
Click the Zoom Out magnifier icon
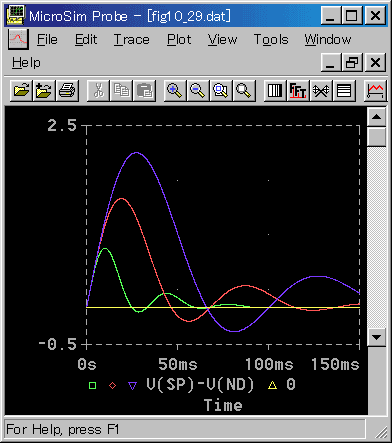pyautogui.click(x=198, y=91)
